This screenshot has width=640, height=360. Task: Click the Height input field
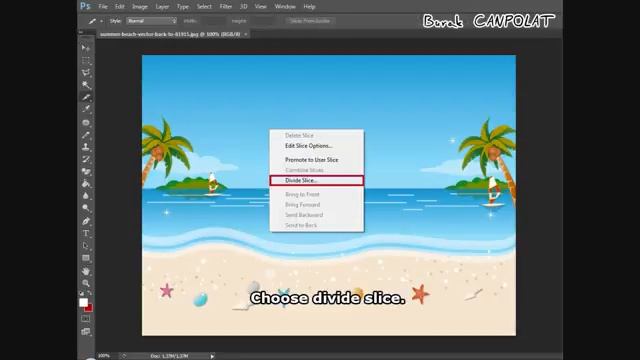[x=262, y=21]
